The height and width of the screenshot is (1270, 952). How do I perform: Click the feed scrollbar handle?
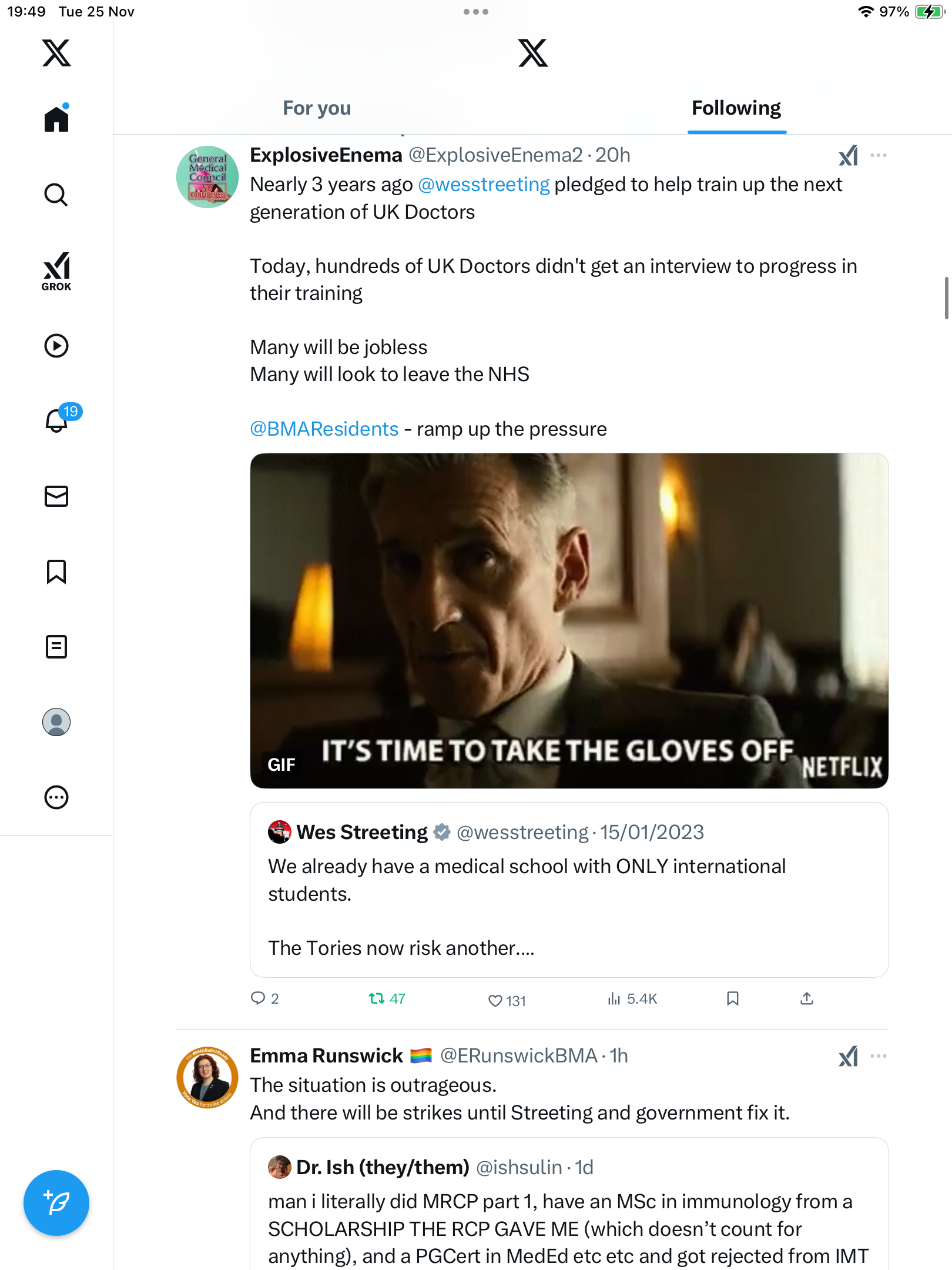[x=946, y=298]
